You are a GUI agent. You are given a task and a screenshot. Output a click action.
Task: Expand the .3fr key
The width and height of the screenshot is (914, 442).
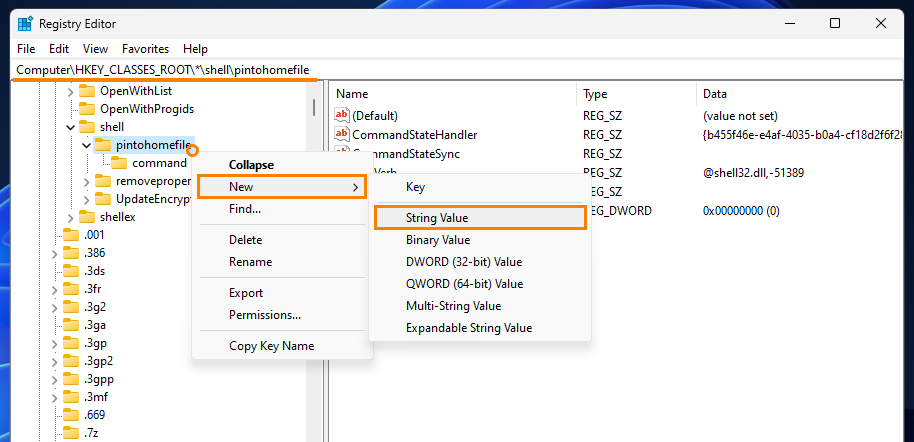[x=54, y=290]
